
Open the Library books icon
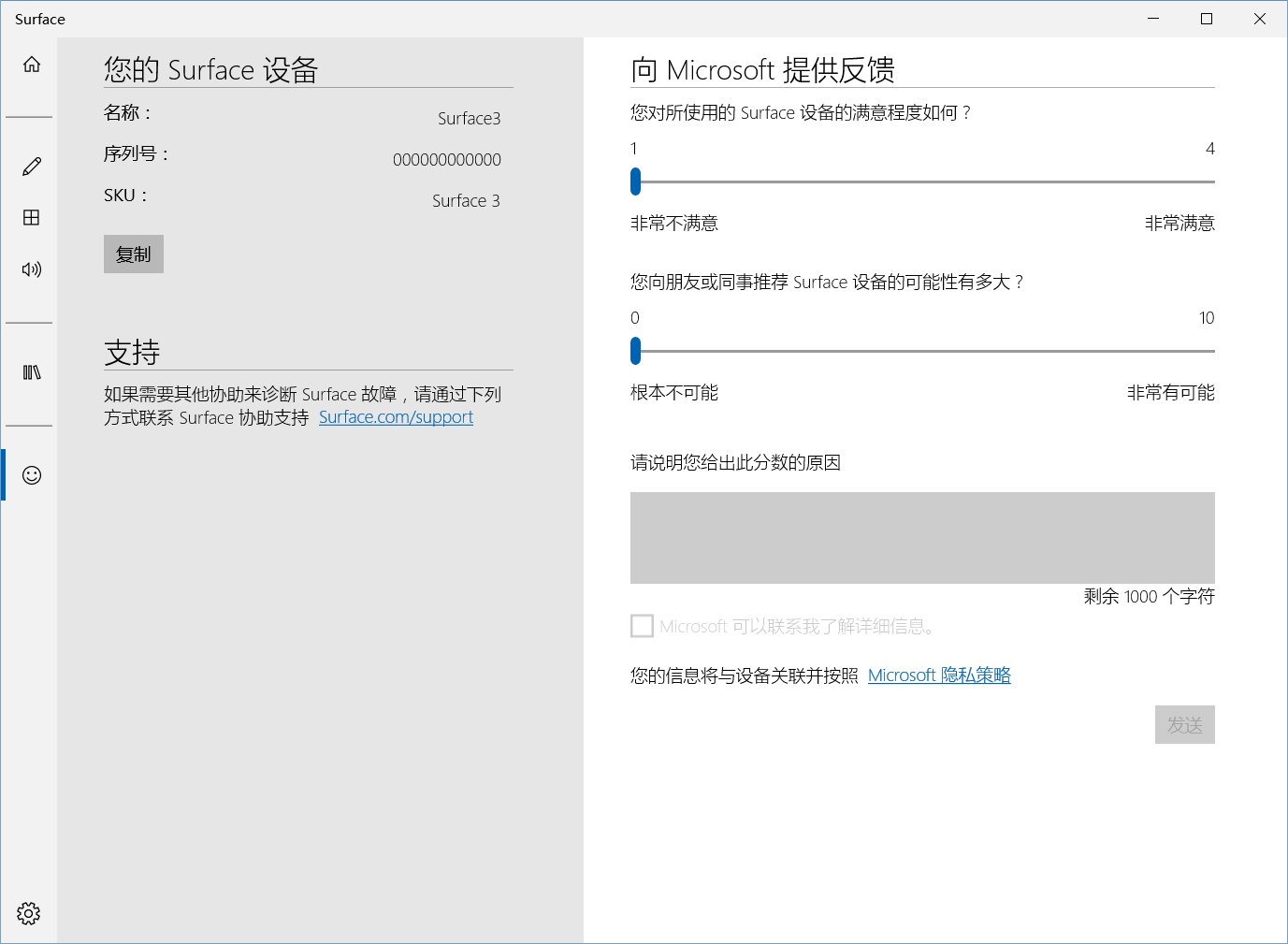[x=32, y=372]
